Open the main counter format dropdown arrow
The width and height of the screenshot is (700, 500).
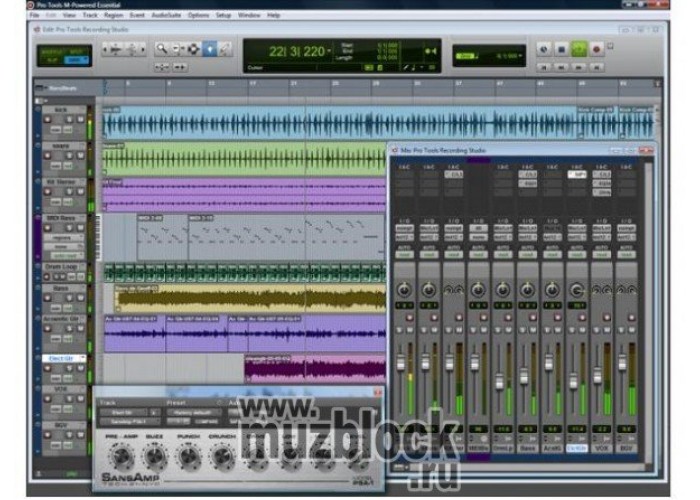click(329, 51)
